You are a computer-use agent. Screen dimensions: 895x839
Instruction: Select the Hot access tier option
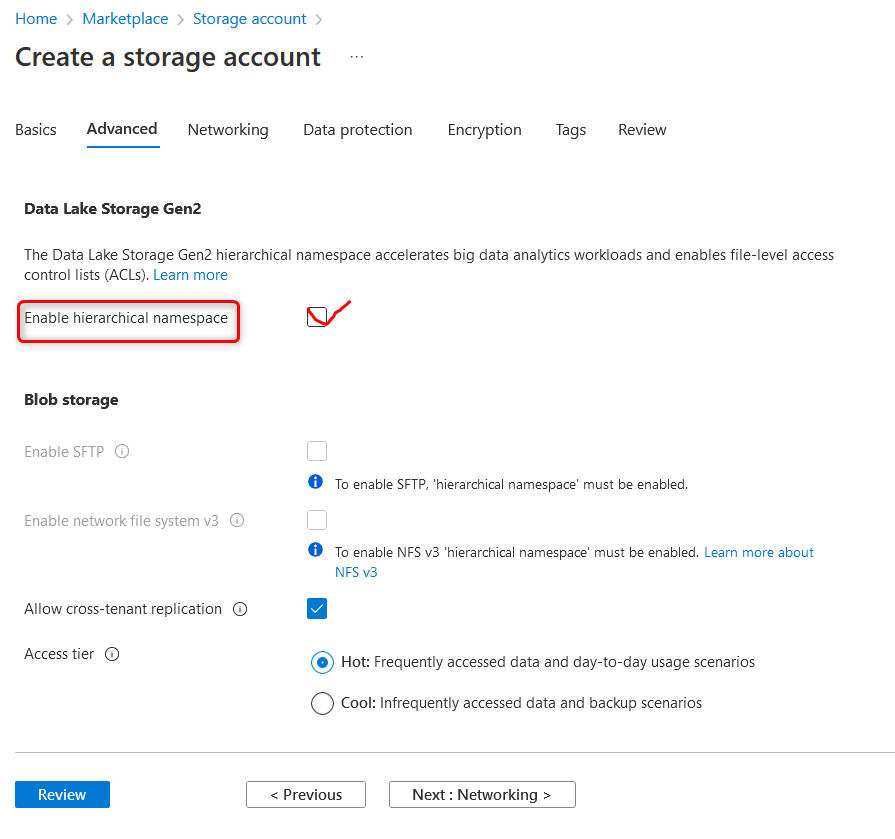322,662
